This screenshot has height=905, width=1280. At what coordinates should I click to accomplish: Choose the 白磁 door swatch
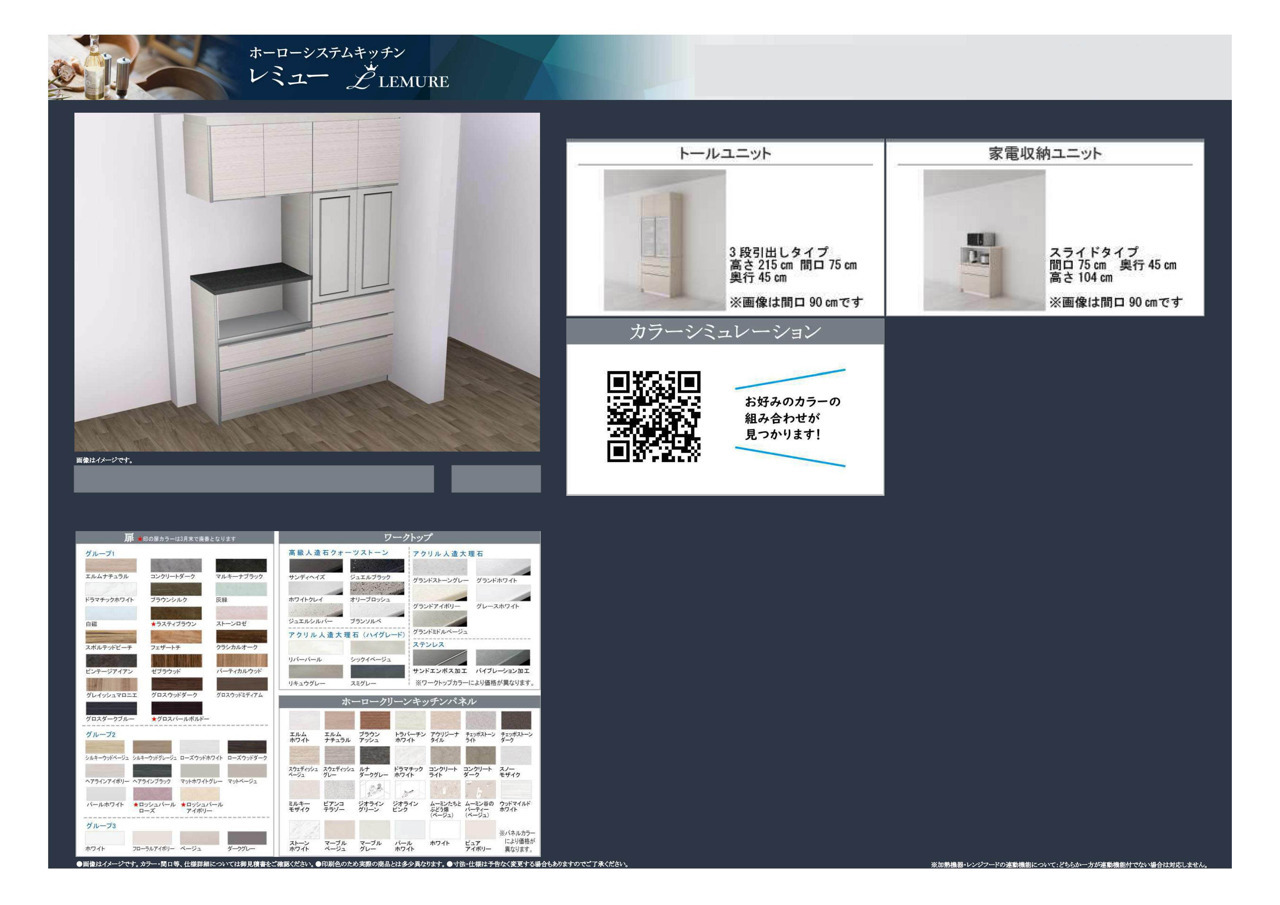click(x=111, y=613)
